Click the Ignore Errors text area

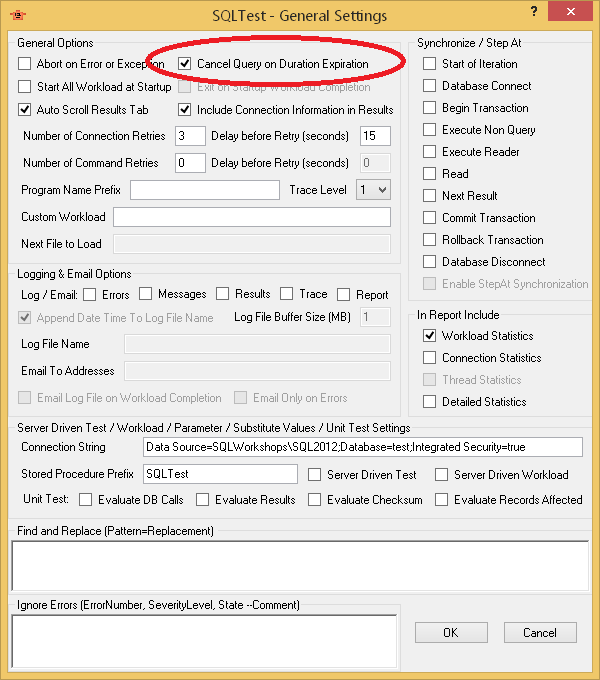204,641
